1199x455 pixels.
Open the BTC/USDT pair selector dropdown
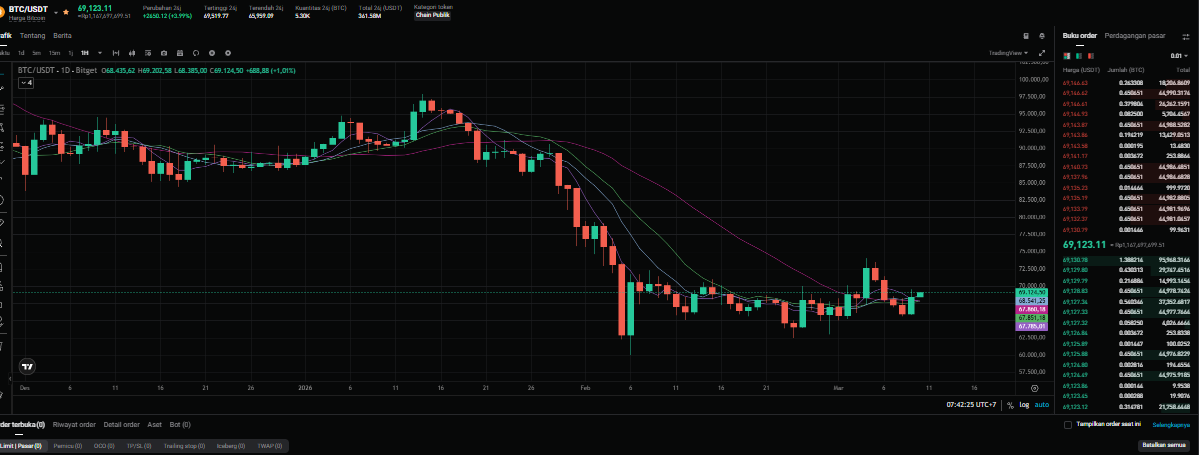[x=53, y=12]
